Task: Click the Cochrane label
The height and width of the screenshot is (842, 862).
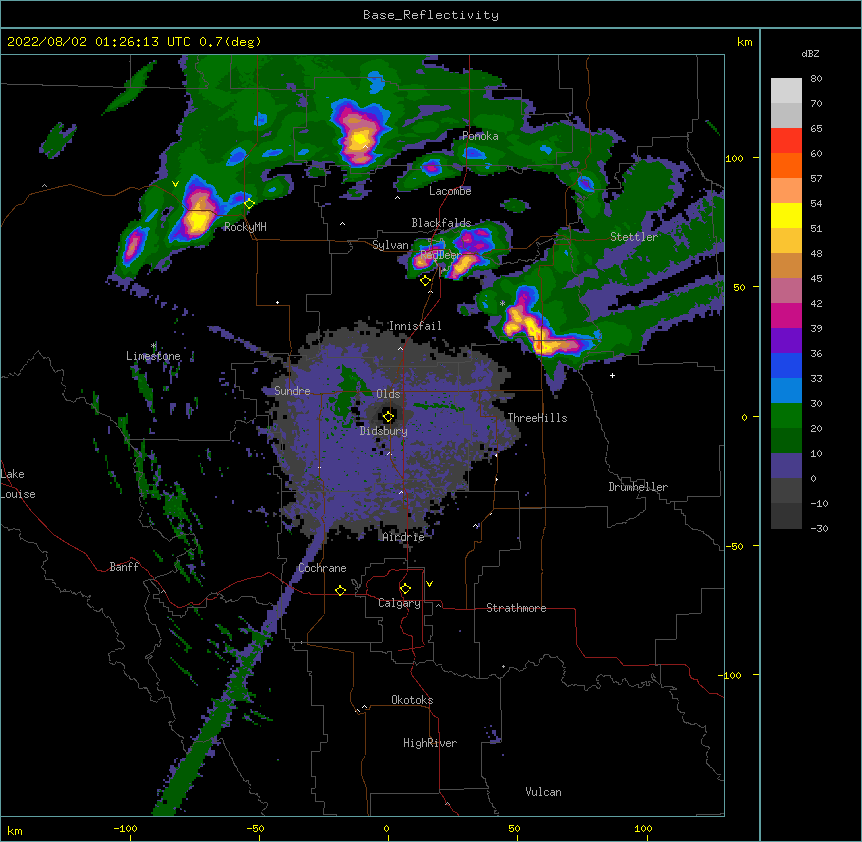Action: pyautogui.click(x=322, y=568)
